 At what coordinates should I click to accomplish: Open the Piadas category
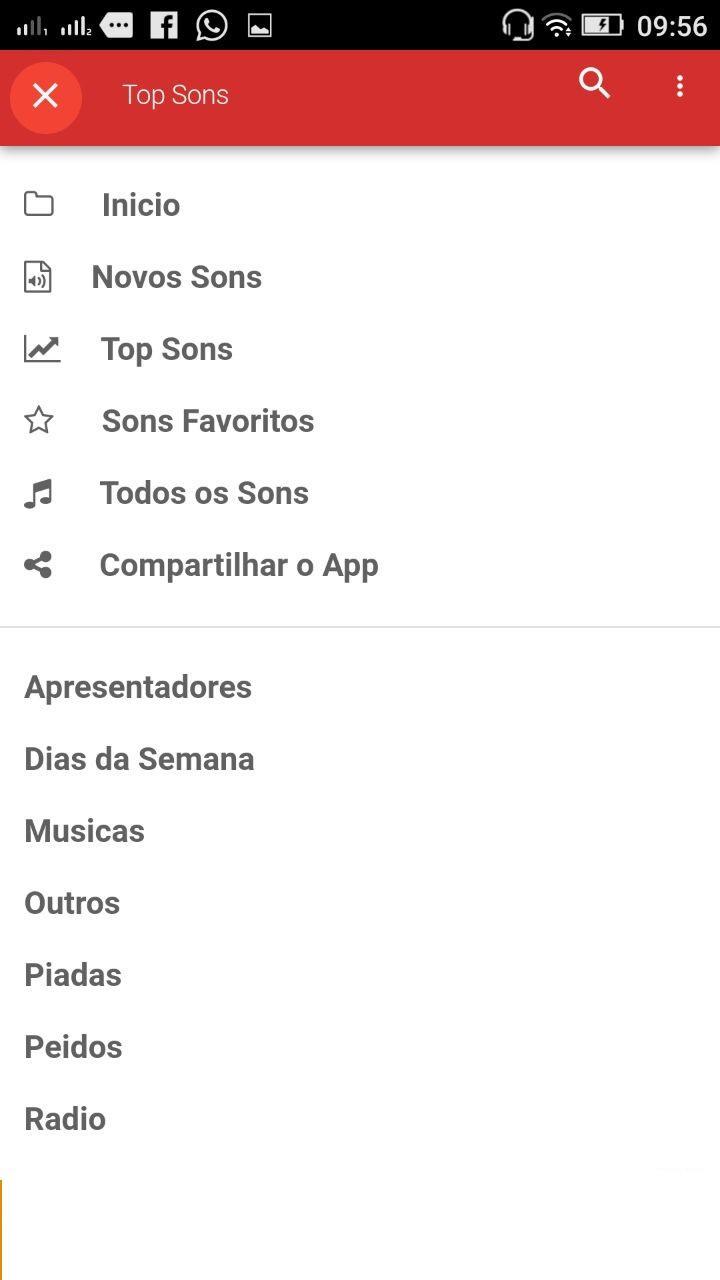click(x=73, y=975)
